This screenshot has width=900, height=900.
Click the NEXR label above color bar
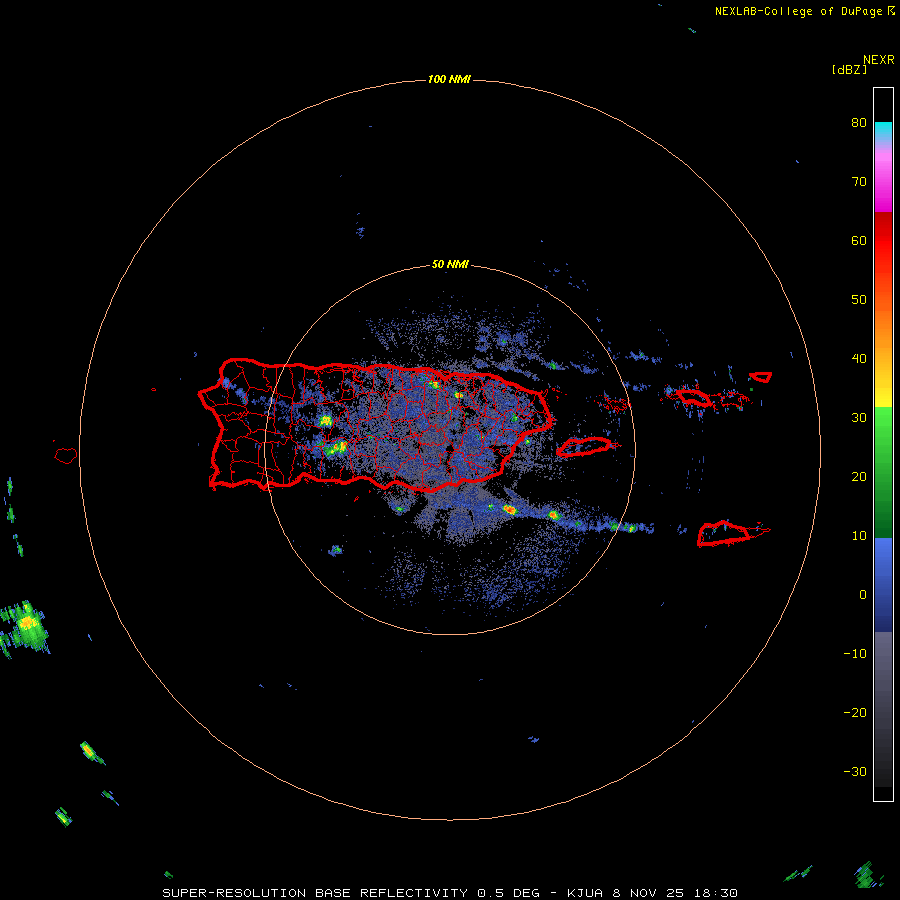point(879,60)
